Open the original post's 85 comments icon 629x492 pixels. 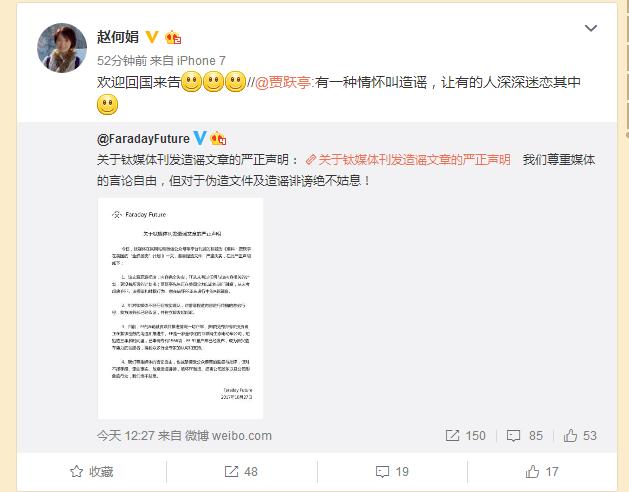pyautogui.click(x=525, y=435)
